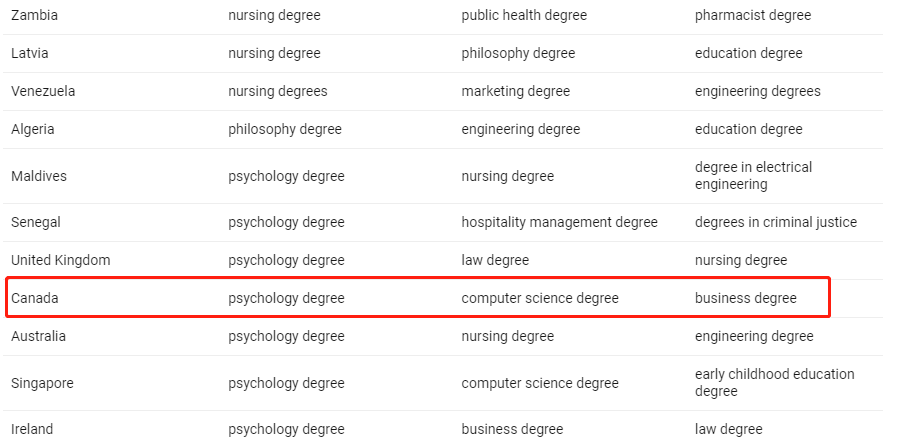Select the Singapore row label
Image resolution: width=906 pixels, height=448 pixels.
(42, 383)
